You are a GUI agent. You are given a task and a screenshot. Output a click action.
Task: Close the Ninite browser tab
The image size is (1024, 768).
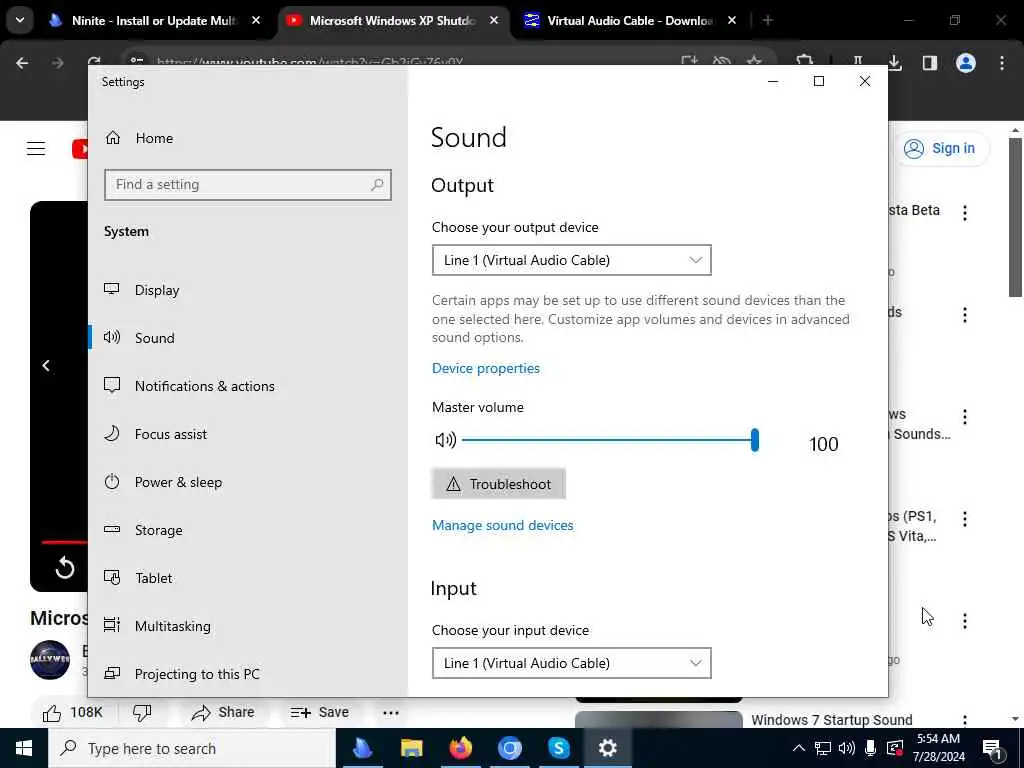256,20
